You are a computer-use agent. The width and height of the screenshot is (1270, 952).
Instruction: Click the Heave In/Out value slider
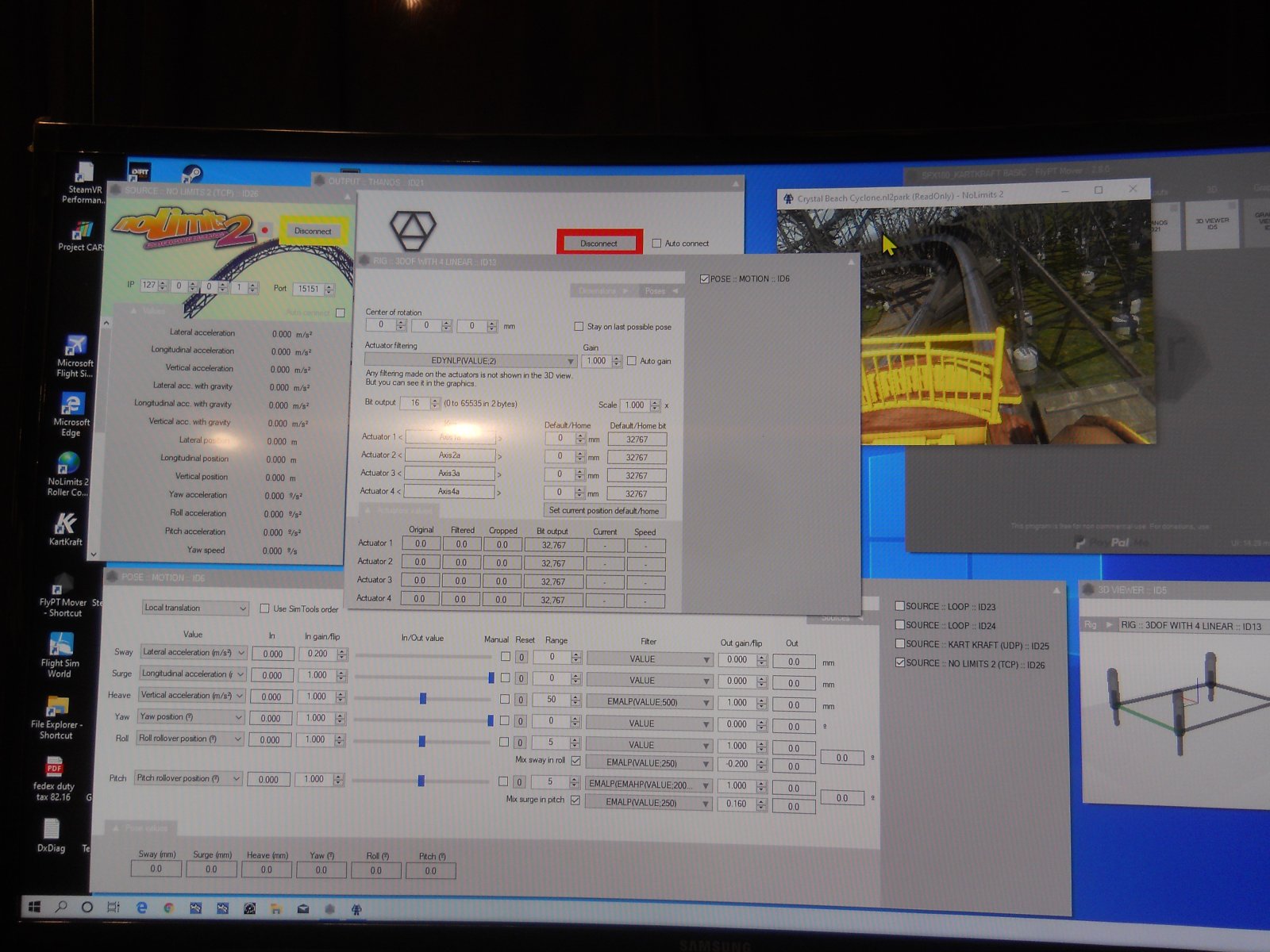coord(422,698)
